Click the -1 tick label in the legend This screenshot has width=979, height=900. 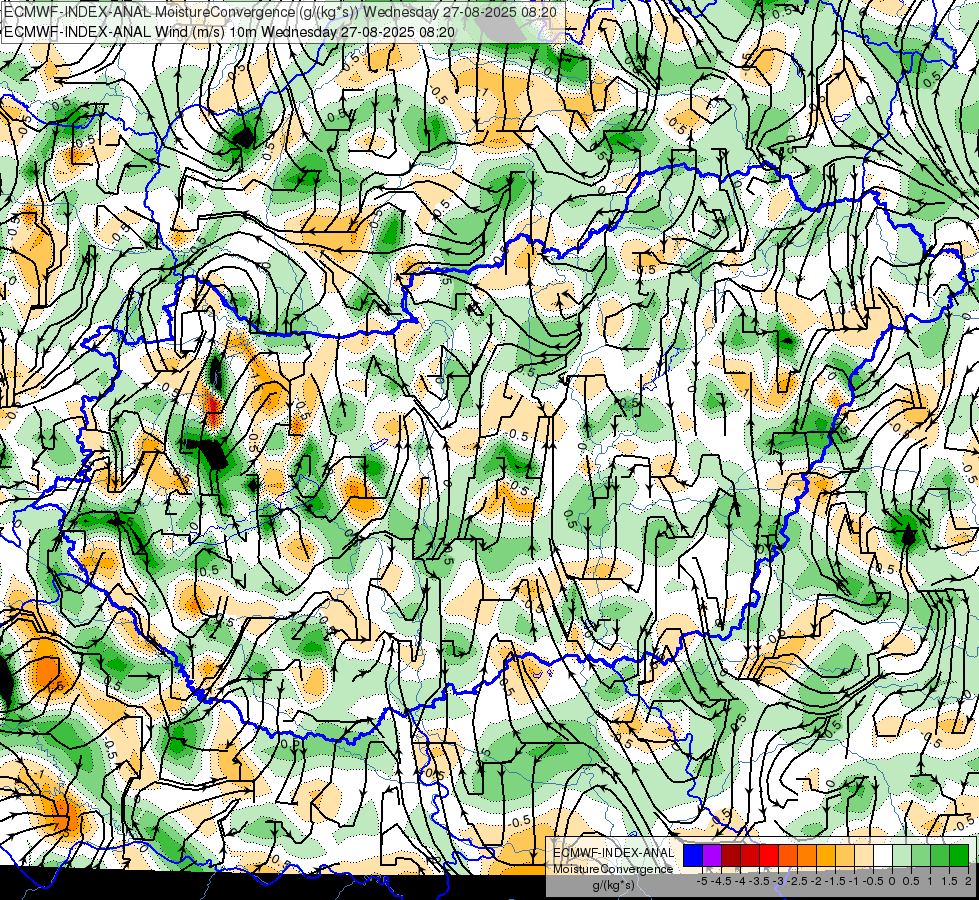[854, 881]
